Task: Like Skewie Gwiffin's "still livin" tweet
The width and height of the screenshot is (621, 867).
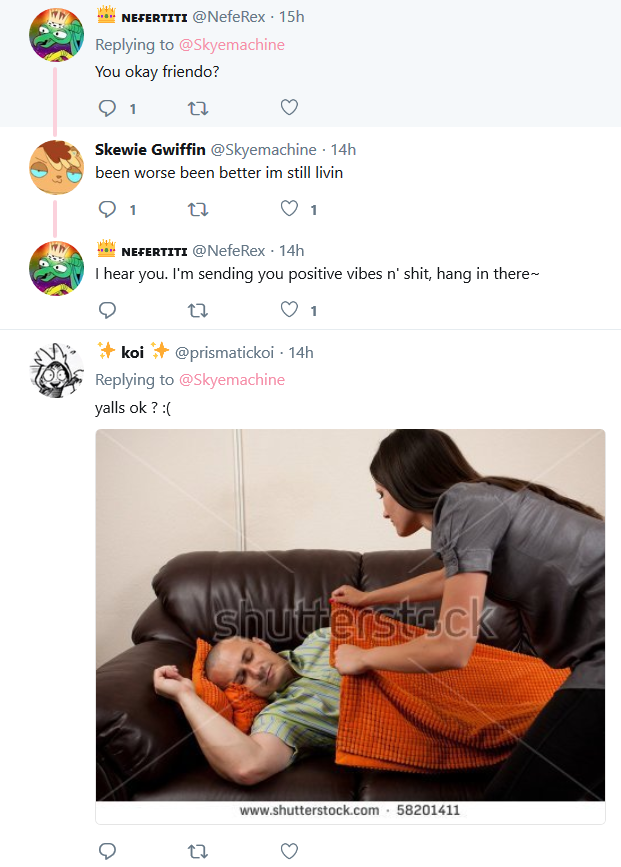Action: [x=289, y=208]
